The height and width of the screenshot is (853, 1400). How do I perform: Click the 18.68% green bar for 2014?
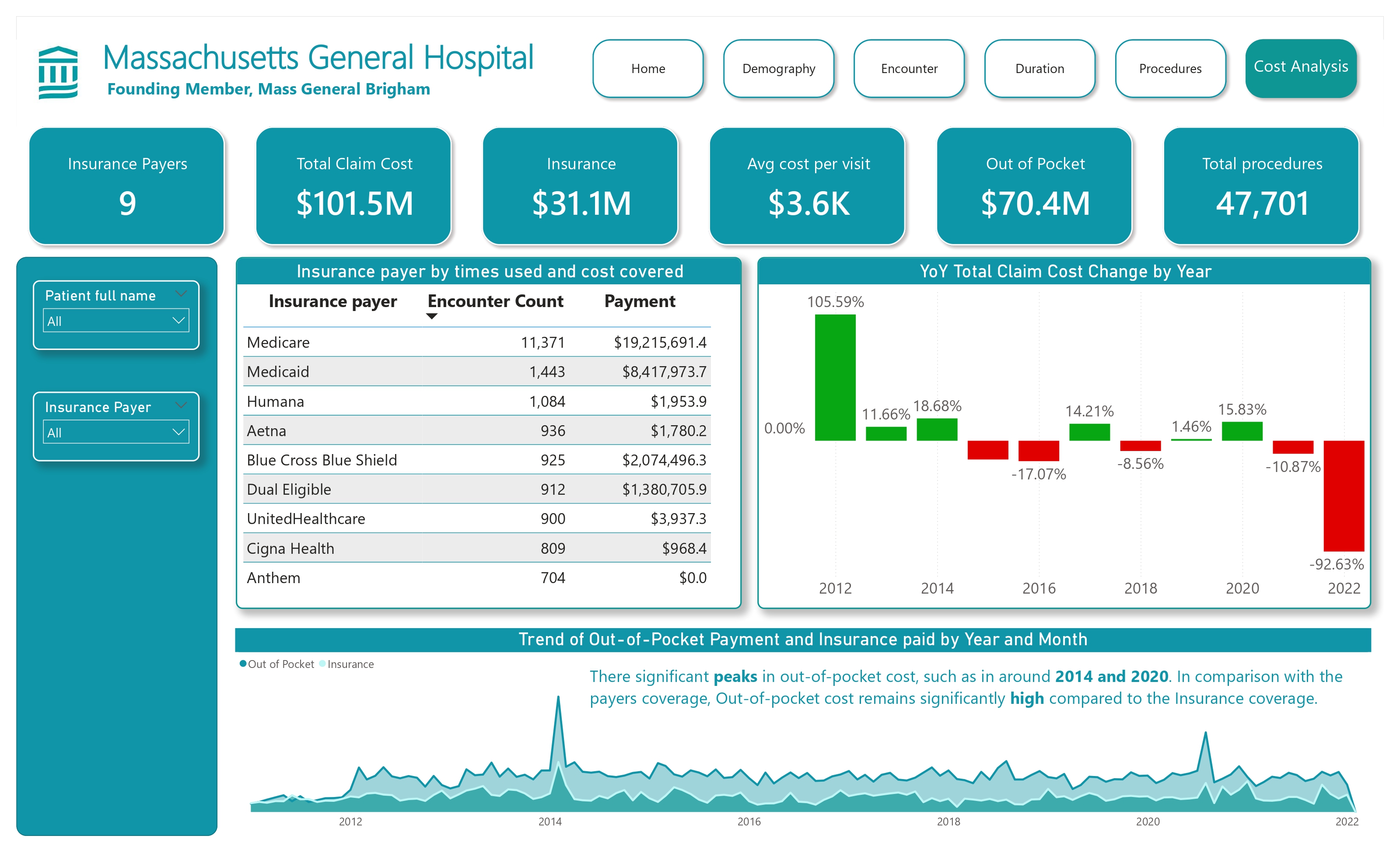pyautogui.click(x=937, y=429)
